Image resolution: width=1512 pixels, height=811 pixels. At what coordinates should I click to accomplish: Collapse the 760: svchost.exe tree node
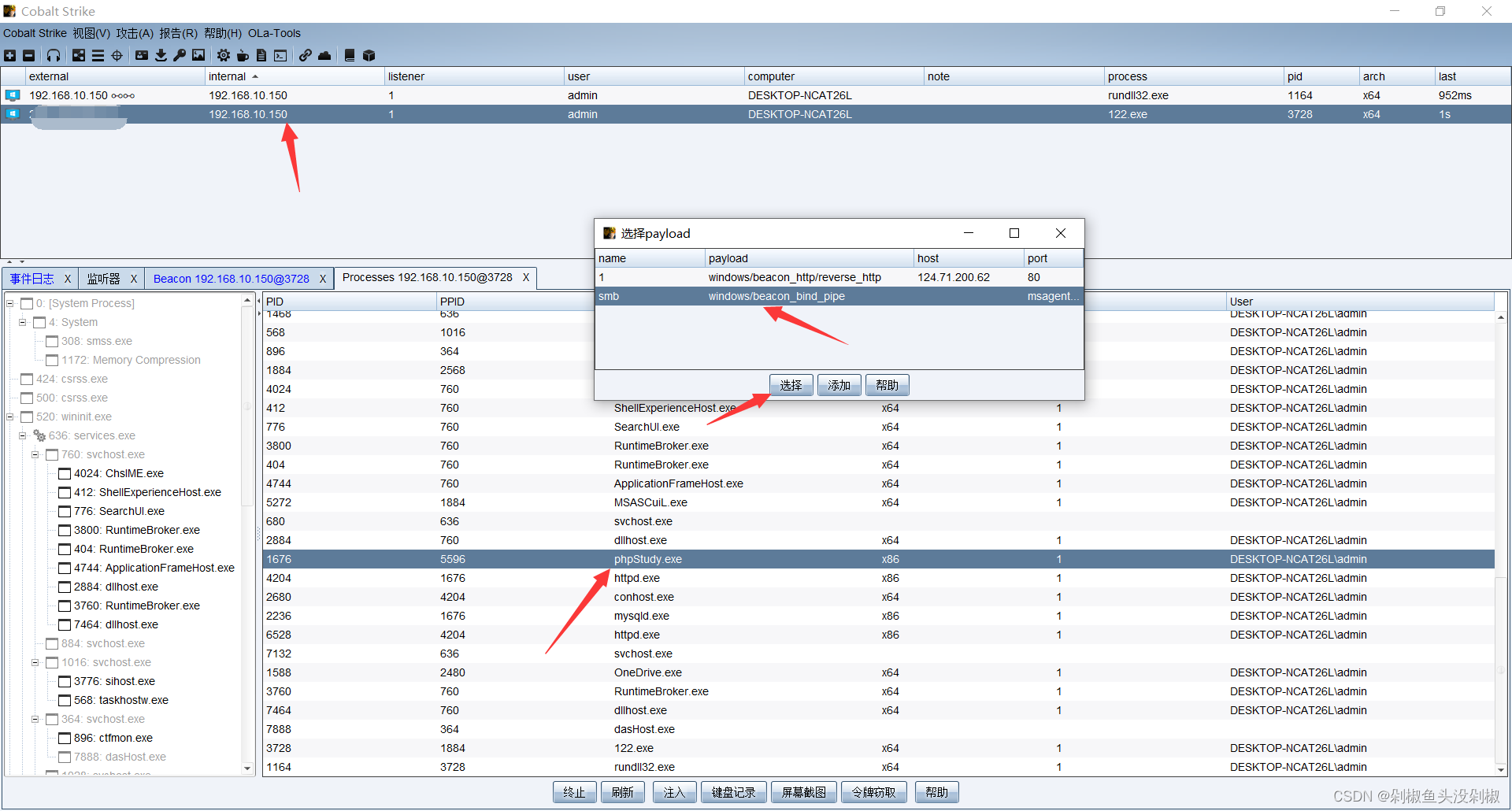35,455
